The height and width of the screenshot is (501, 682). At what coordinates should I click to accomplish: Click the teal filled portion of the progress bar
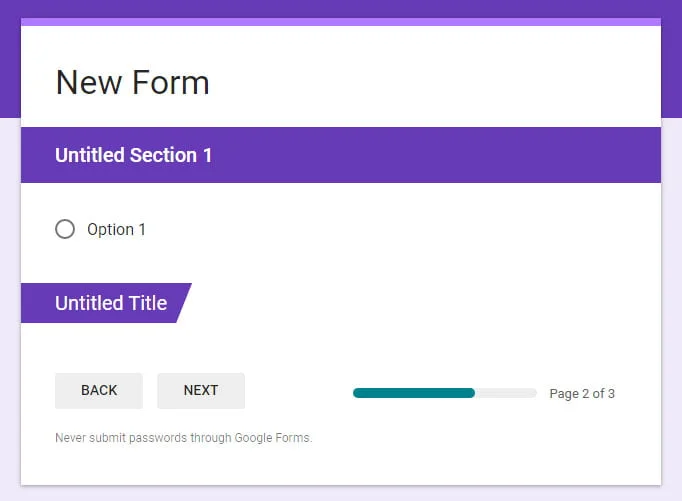point(413,393)
